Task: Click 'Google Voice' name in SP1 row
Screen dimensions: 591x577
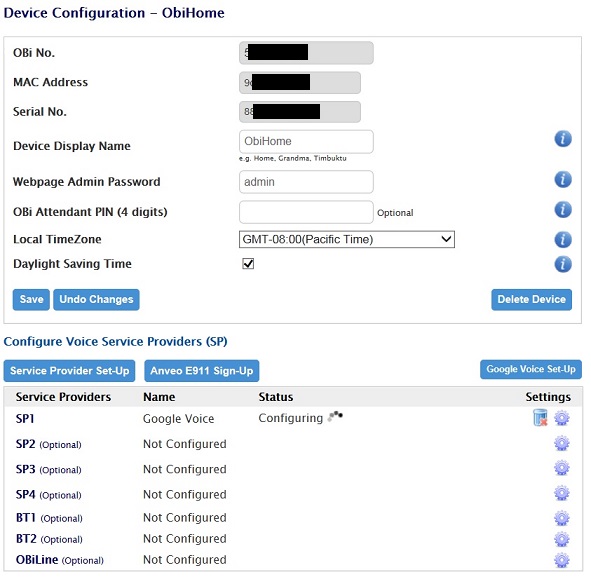Action: pos(179,419)
